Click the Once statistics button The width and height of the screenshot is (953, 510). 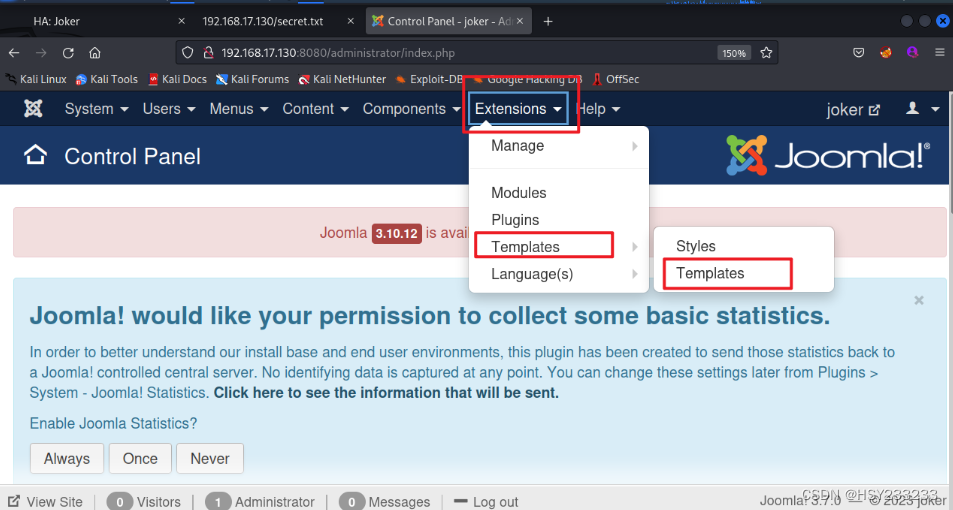pos(140,458)
